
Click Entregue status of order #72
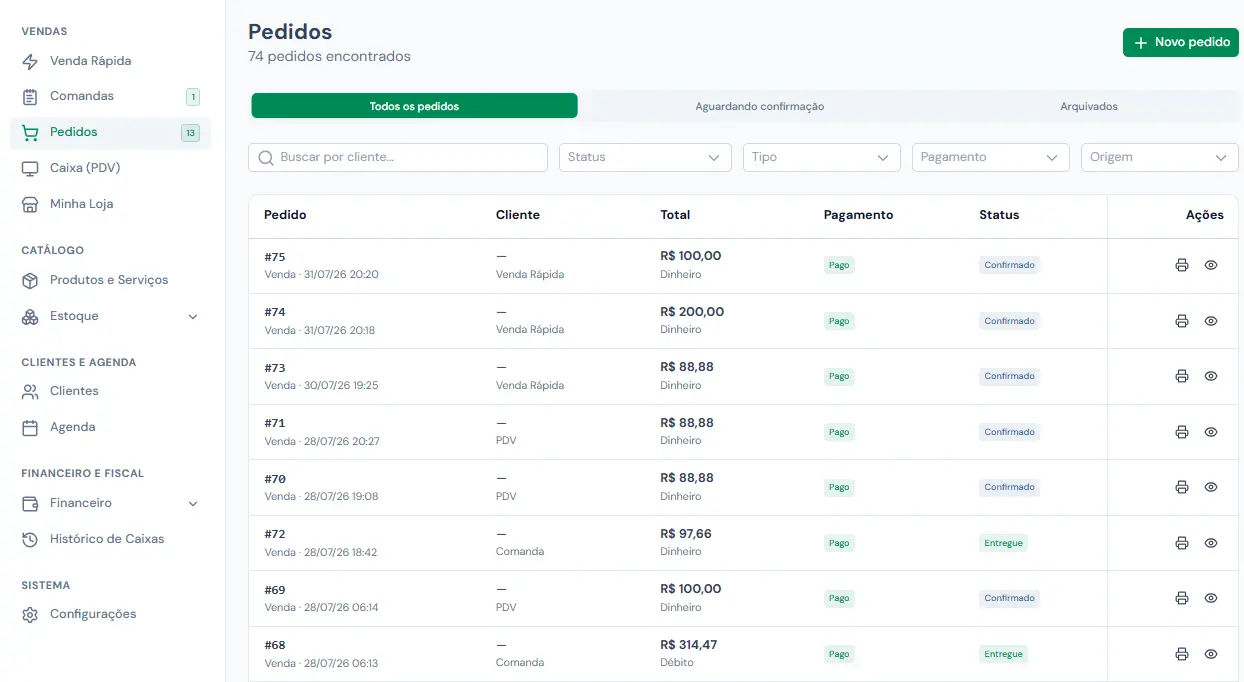pos(1003,543)
